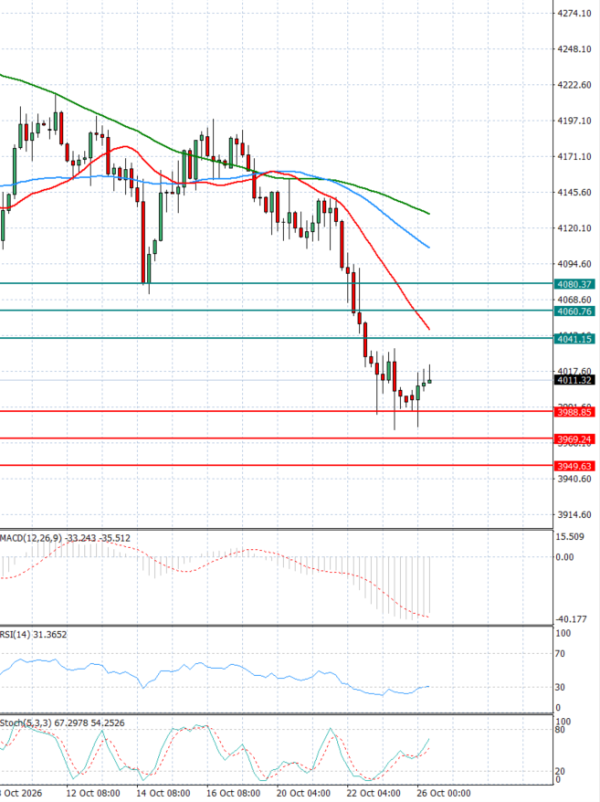Click the 4094.60 price axis value
600x802 pixels.
(574, 264)
